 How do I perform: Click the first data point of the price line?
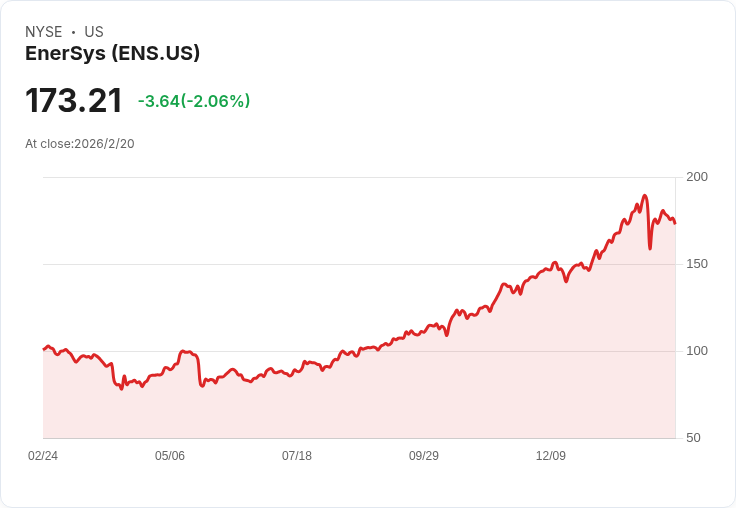44,349
